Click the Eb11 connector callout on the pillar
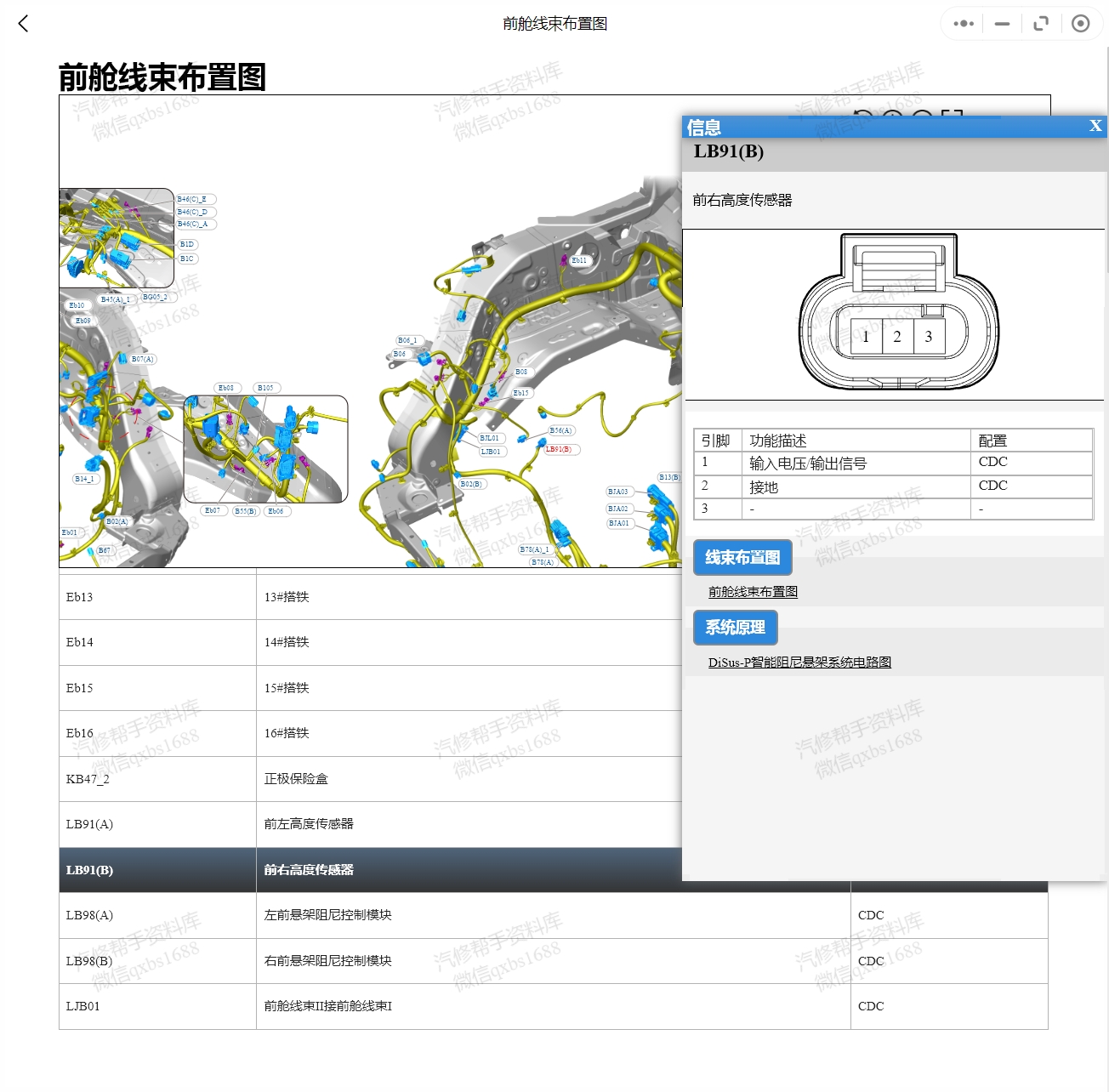 (579, 261)
